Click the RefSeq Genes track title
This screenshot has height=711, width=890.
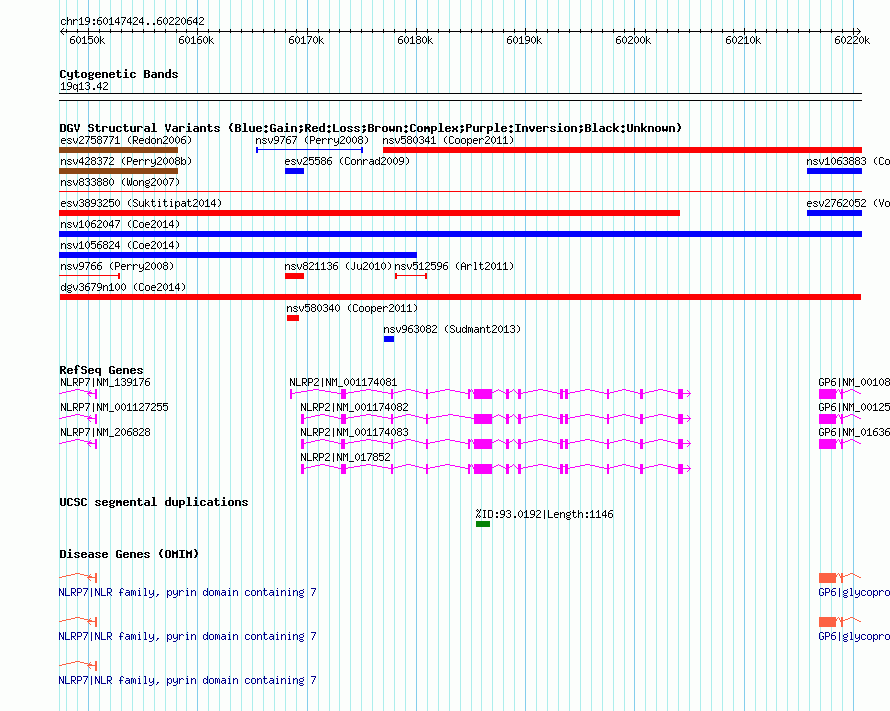101,370
